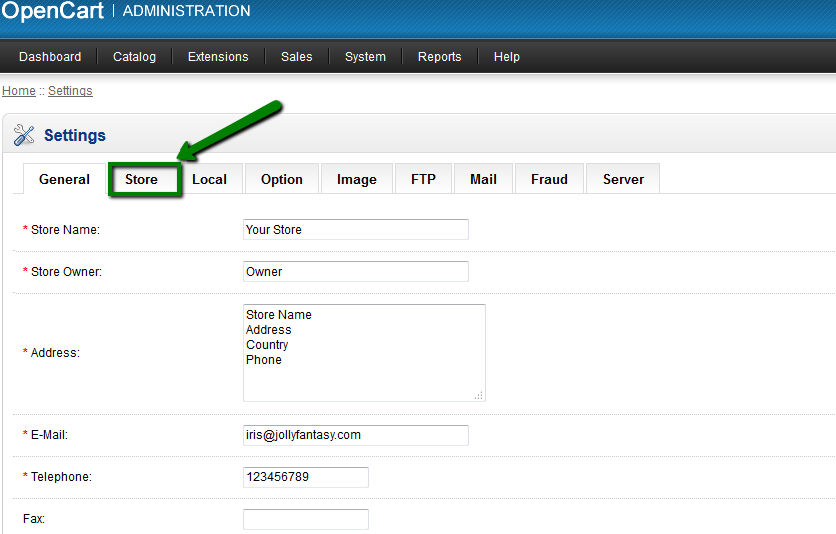This screenshot has height=534, width=836.
Task: Click the Telephone label
Action: pos(61,477)
